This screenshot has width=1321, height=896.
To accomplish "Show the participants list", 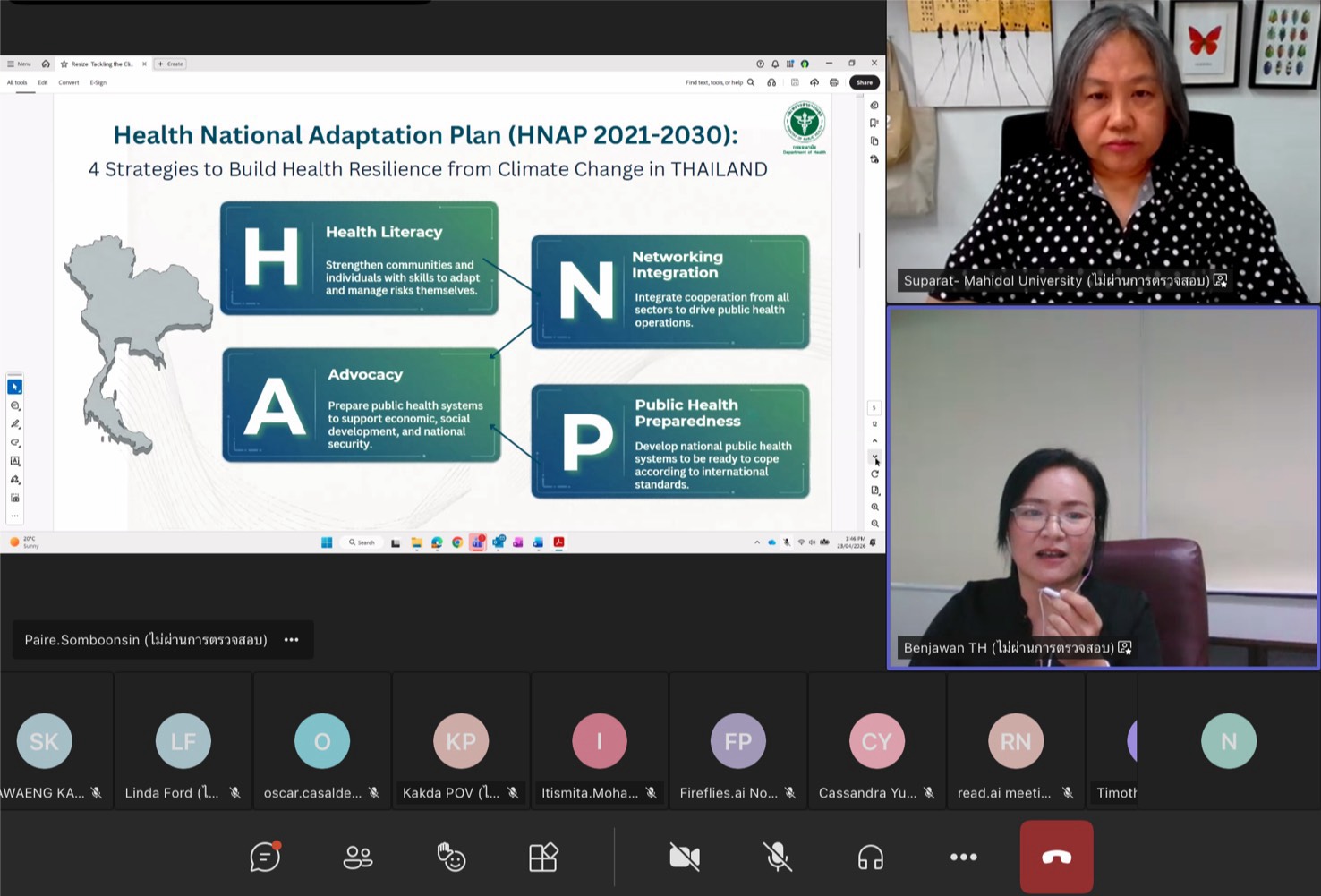I will [358, 858].
